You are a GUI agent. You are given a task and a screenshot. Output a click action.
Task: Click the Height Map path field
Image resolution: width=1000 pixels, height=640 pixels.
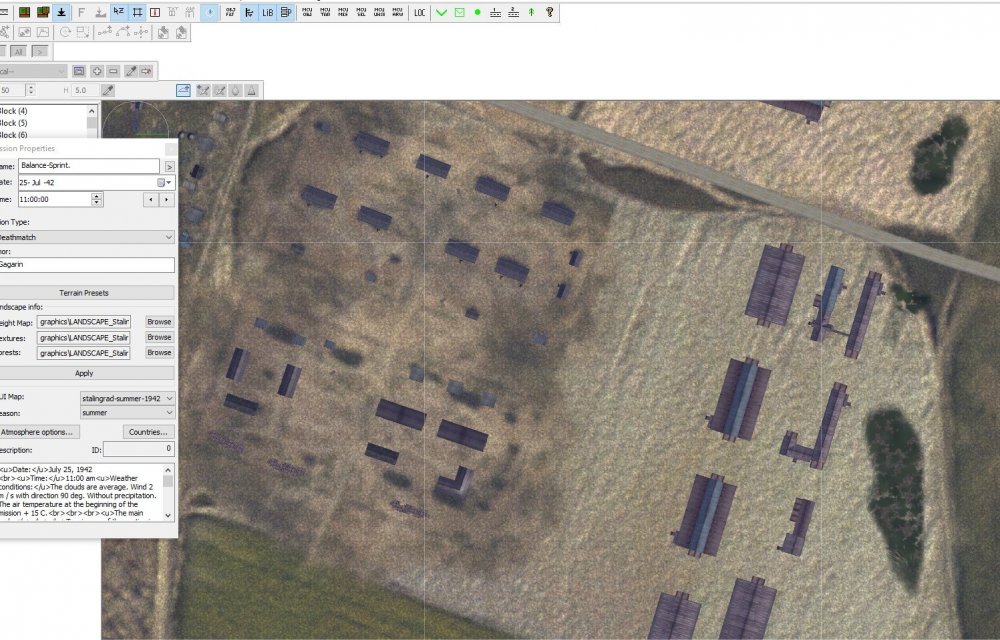(x=84, y=322)
